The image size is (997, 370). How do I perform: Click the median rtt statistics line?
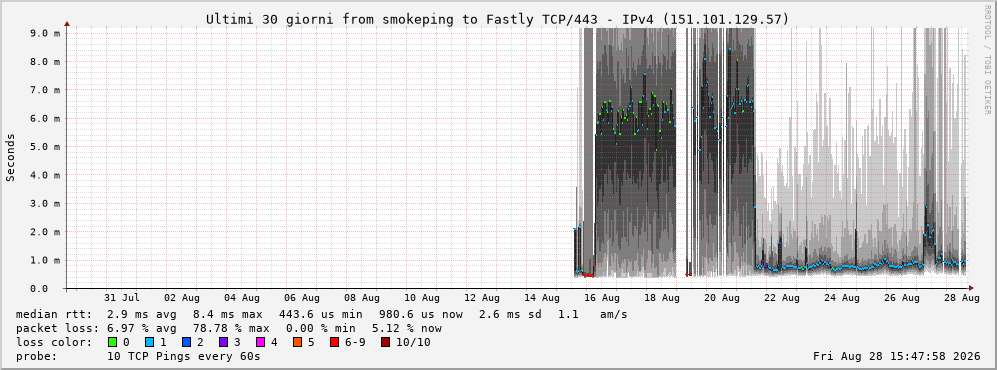322,314
